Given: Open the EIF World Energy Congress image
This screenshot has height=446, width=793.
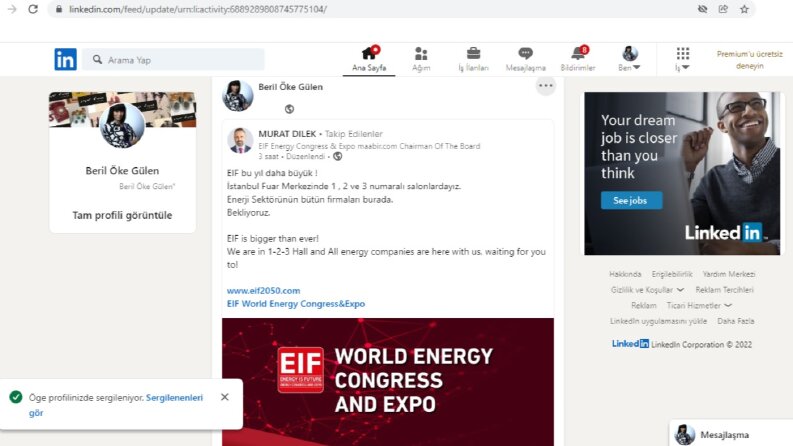Looking at the screenshot, I should pos(388,382).
